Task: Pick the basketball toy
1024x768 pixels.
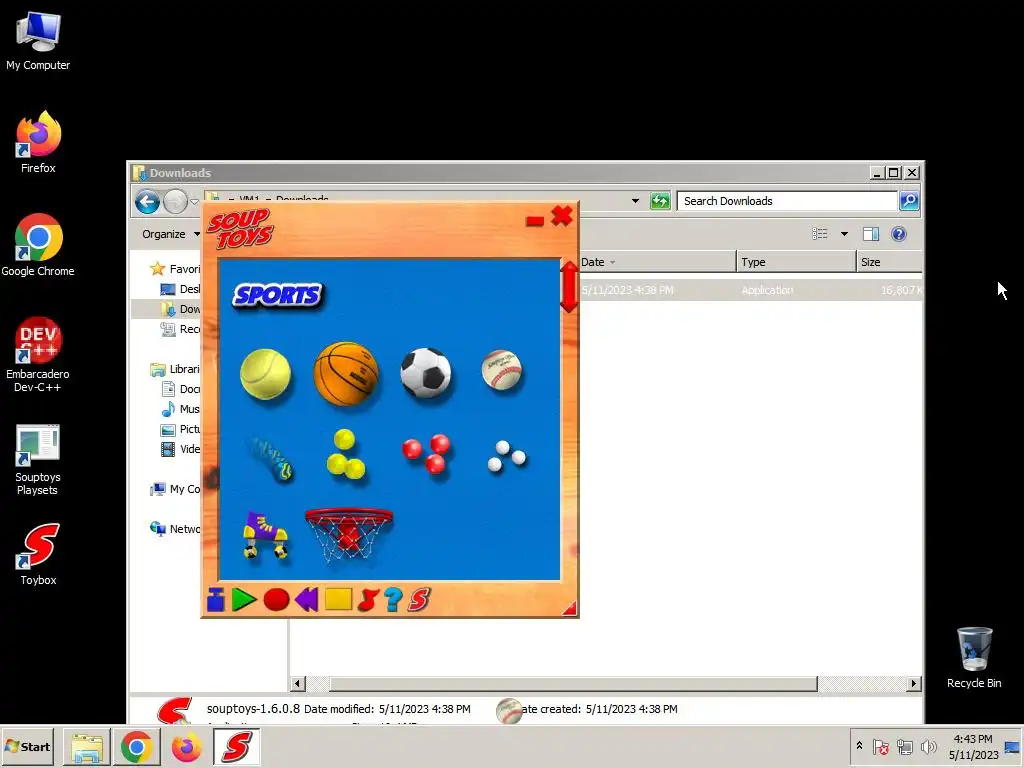Action: pos(346,374)
